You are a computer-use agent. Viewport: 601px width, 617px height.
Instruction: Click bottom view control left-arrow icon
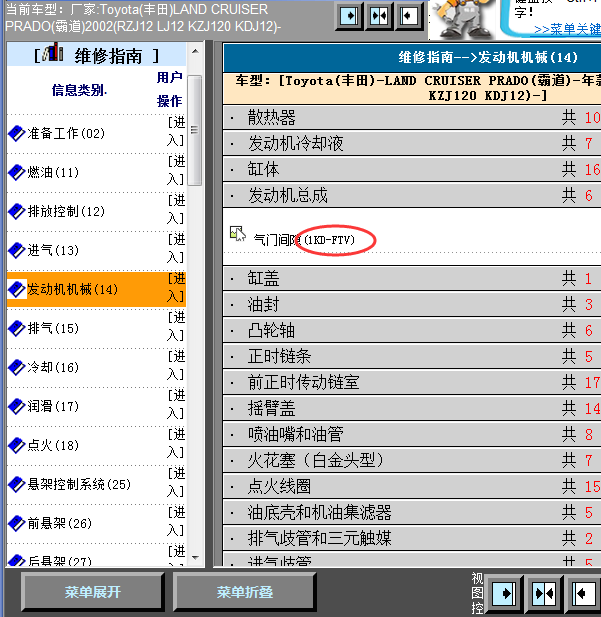point(583,593)
